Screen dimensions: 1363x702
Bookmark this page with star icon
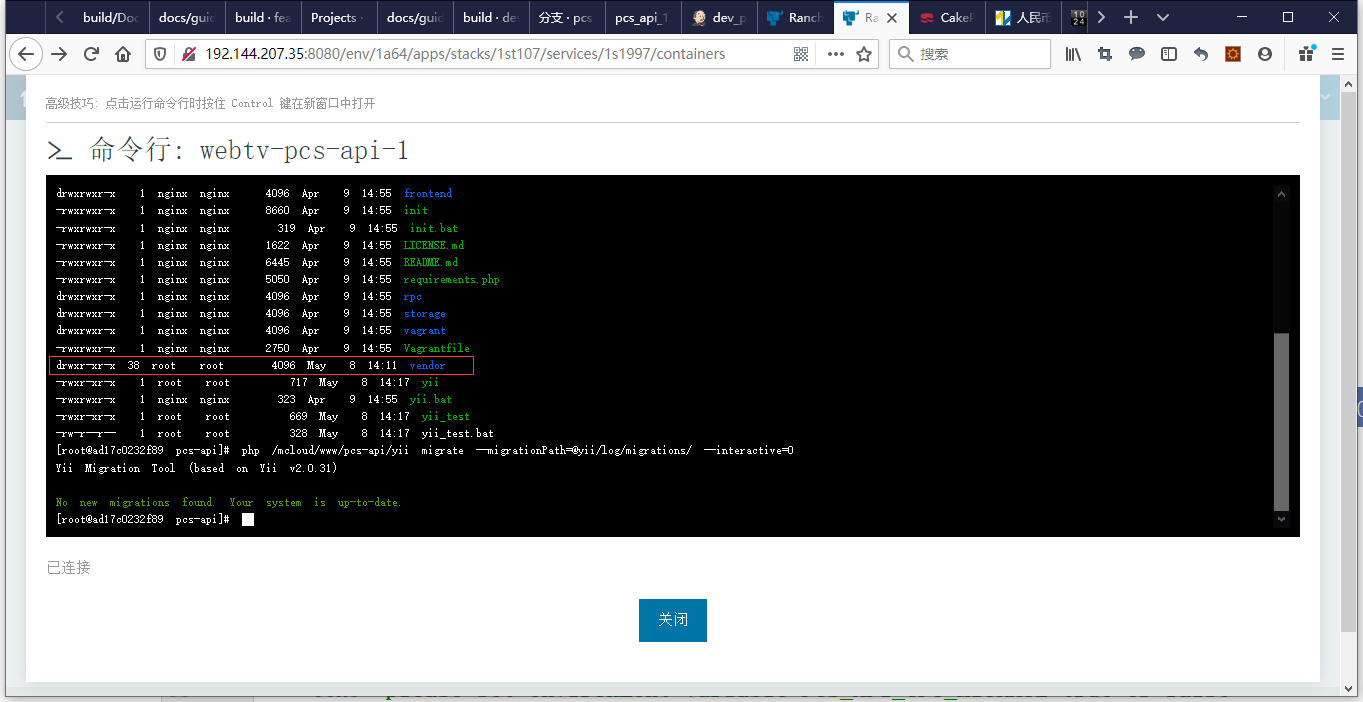(864, 54)
